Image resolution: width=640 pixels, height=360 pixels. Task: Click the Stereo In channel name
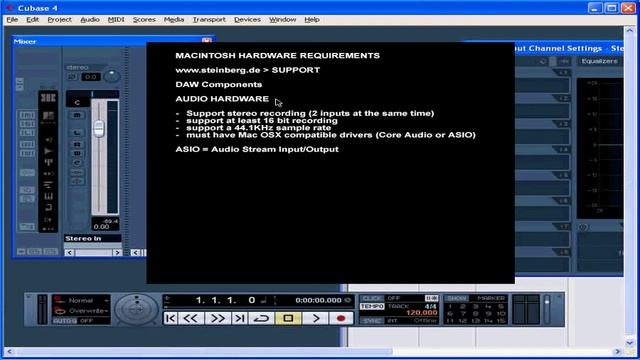click(x=92, y=238)
